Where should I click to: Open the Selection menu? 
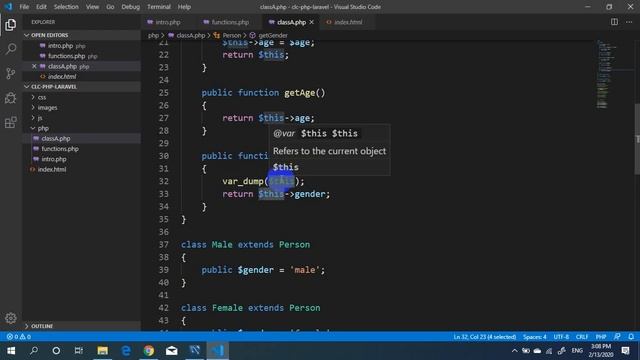[x=66, y=7]
